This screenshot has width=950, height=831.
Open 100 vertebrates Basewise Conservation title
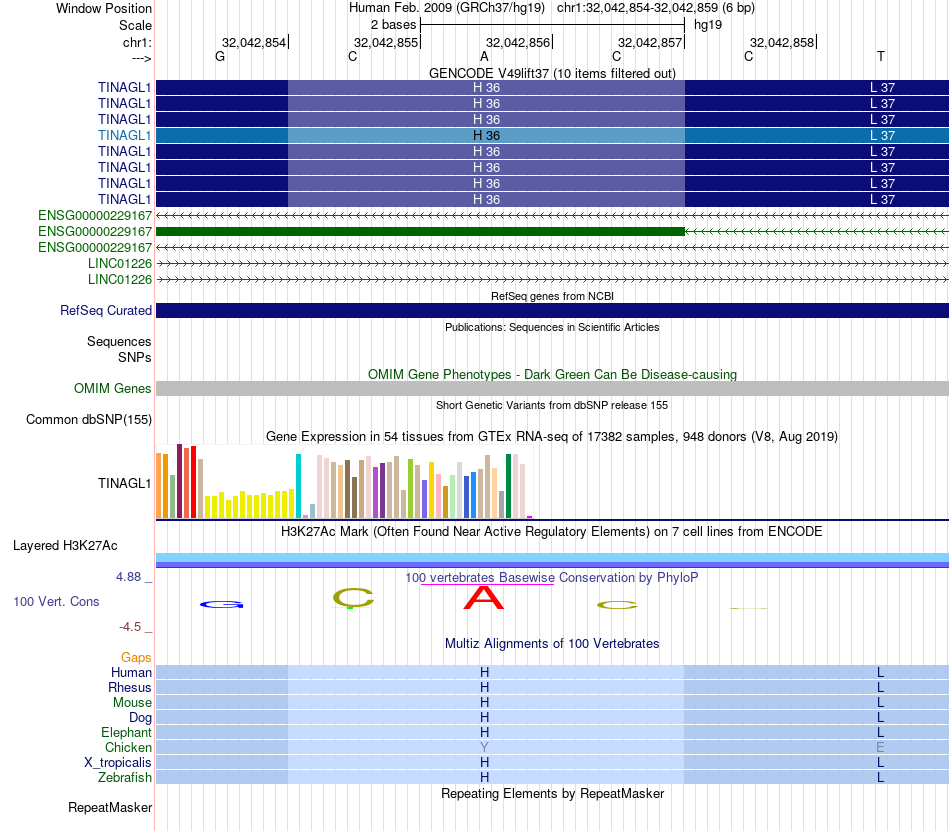[x=552, y=578]
